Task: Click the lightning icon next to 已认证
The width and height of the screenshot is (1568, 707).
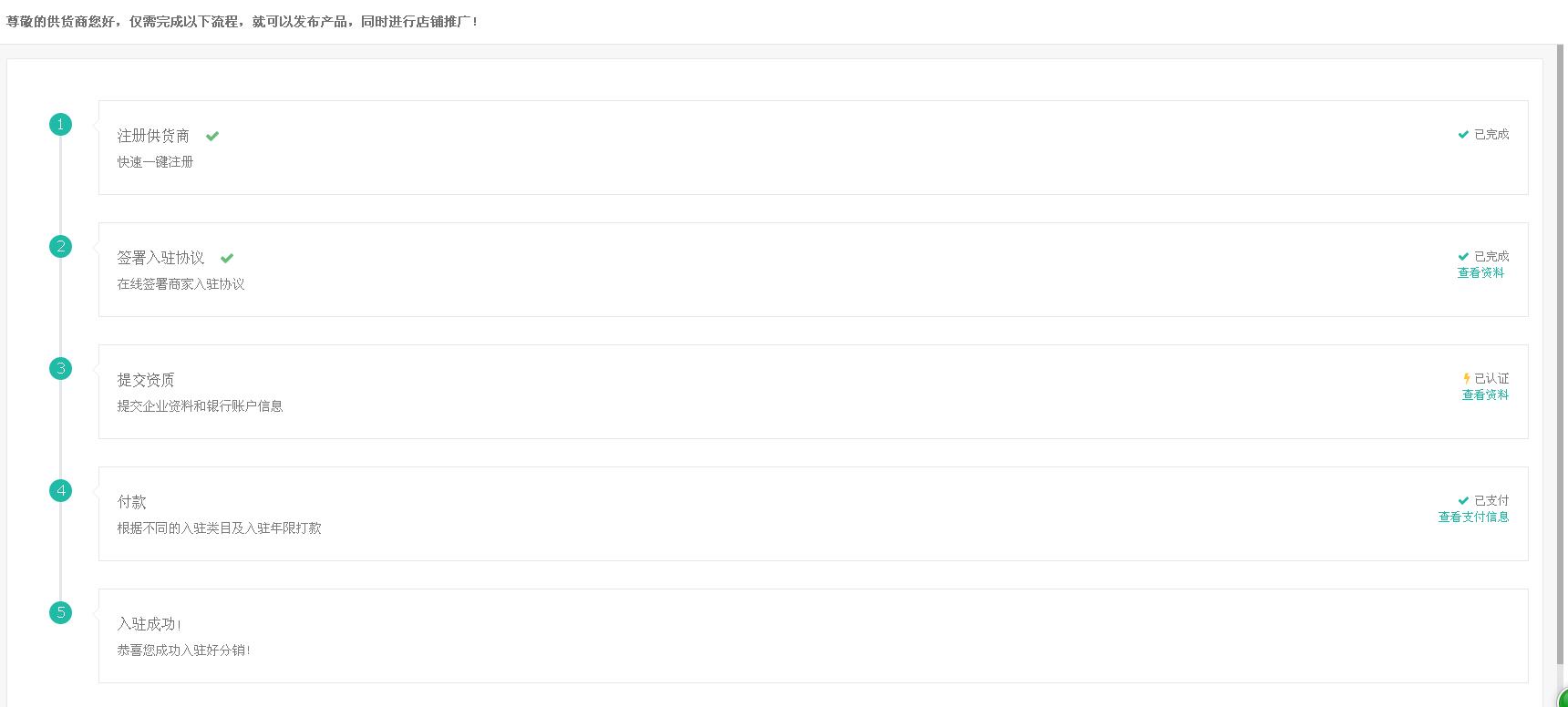Action: [1466, 379]
